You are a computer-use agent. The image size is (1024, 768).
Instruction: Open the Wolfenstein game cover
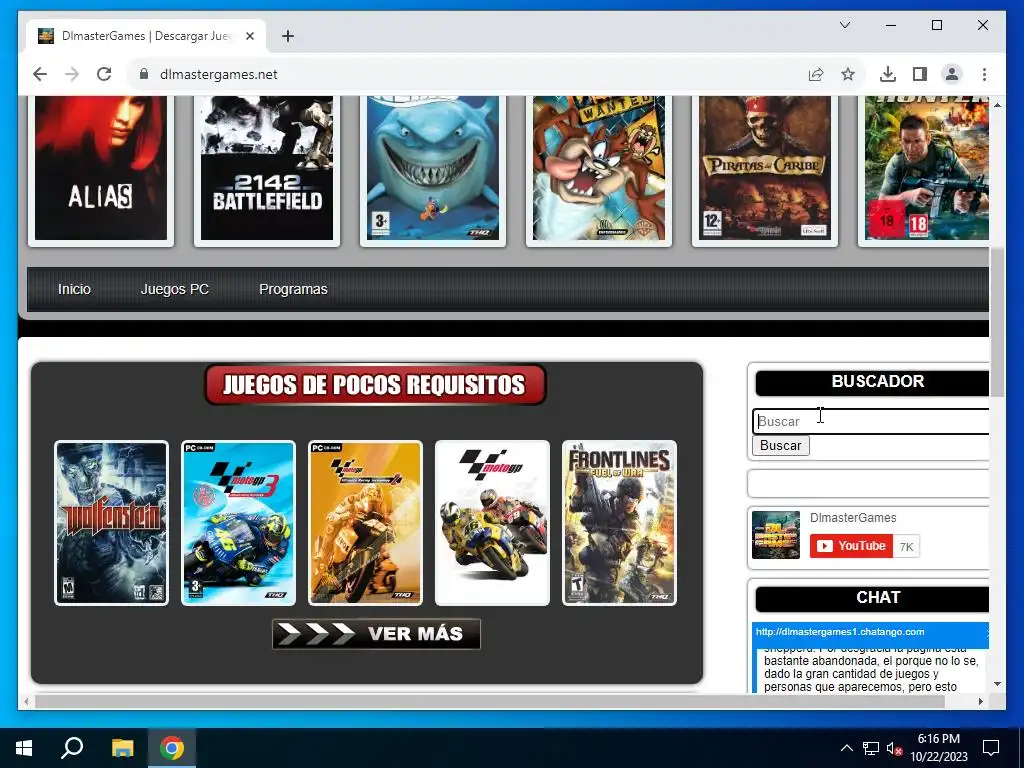(112, 523)
